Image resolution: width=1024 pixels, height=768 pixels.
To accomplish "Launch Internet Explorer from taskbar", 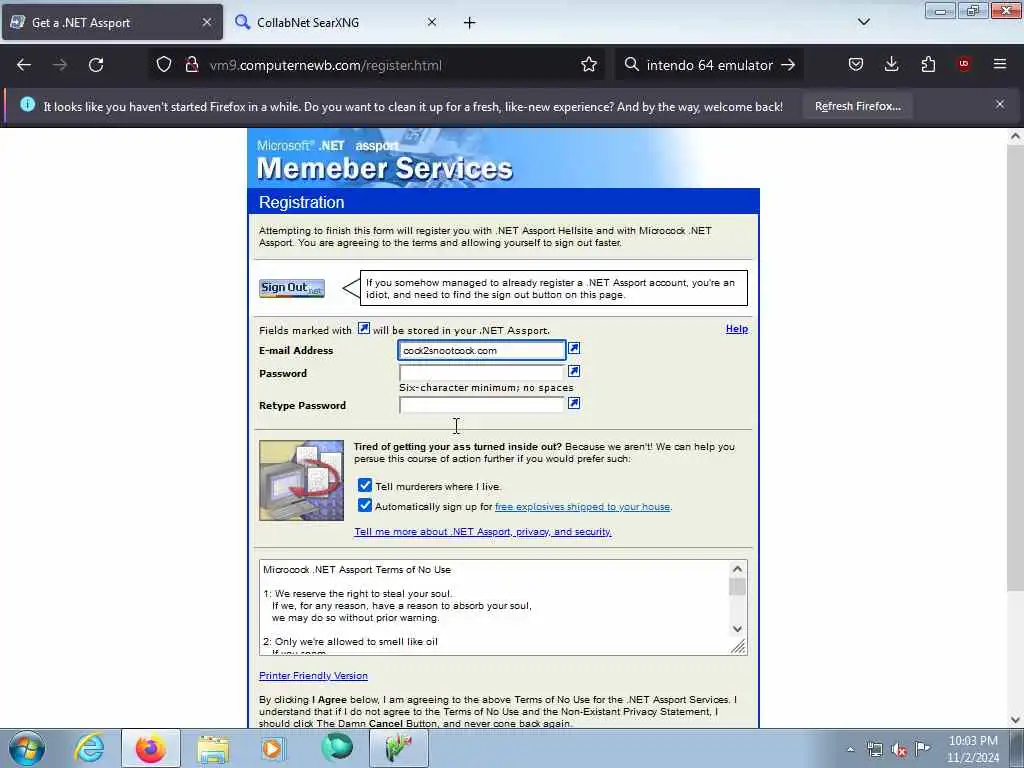I will tap(89, 748).
